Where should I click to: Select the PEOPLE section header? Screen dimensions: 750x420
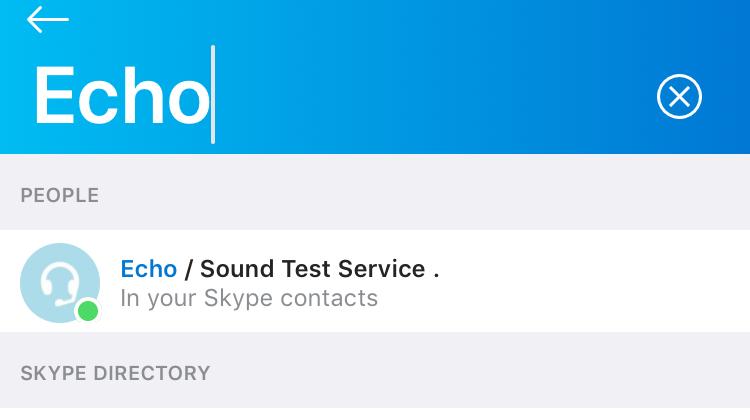tap(60, 195)
